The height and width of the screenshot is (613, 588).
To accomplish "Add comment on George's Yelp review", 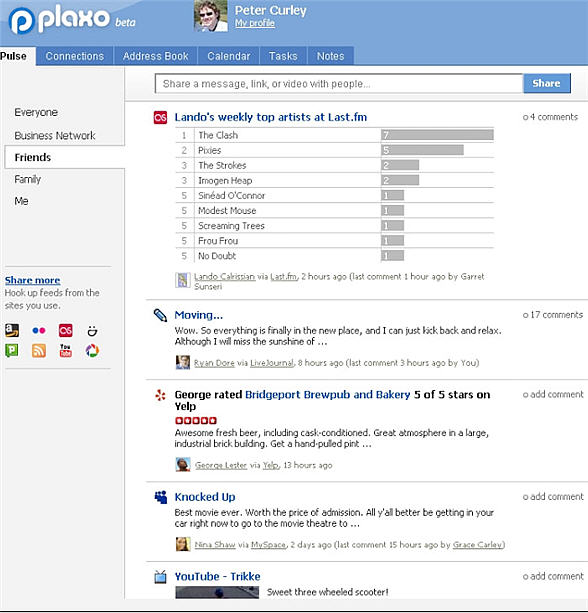I will [x=553, y=394].
